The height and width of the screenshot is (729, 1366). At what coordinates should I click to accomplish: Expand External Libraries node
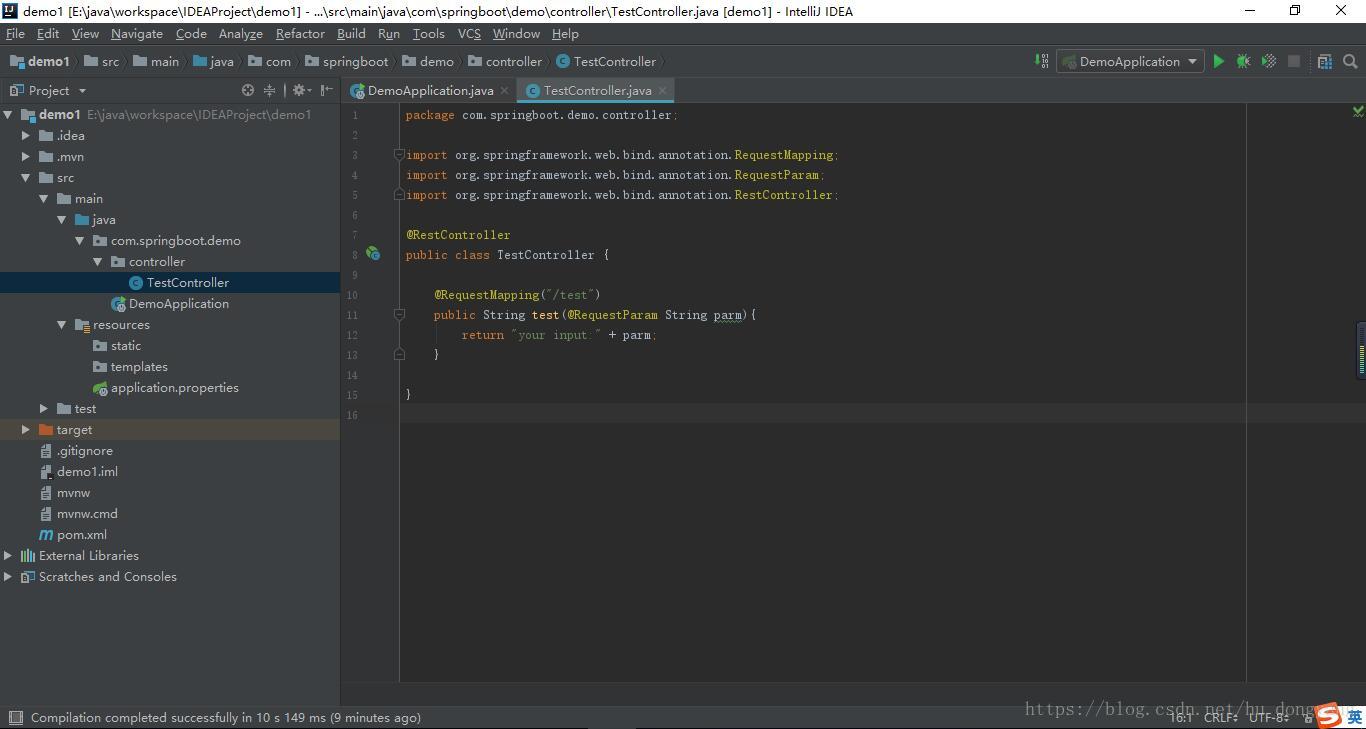(x=8, y=555)
